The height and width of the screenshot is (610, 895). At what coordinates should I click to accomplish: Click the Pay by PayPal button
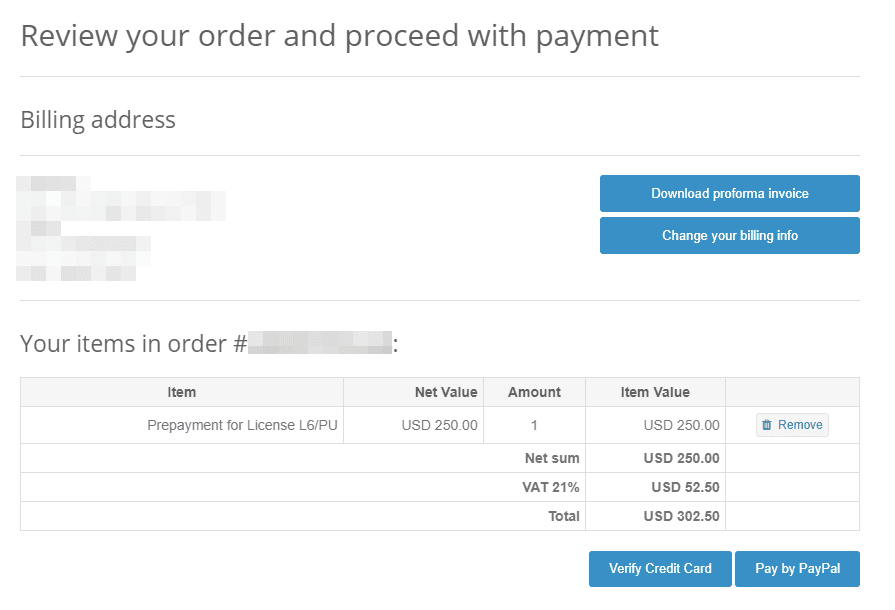pyautogui.click(x=797, y=568)
